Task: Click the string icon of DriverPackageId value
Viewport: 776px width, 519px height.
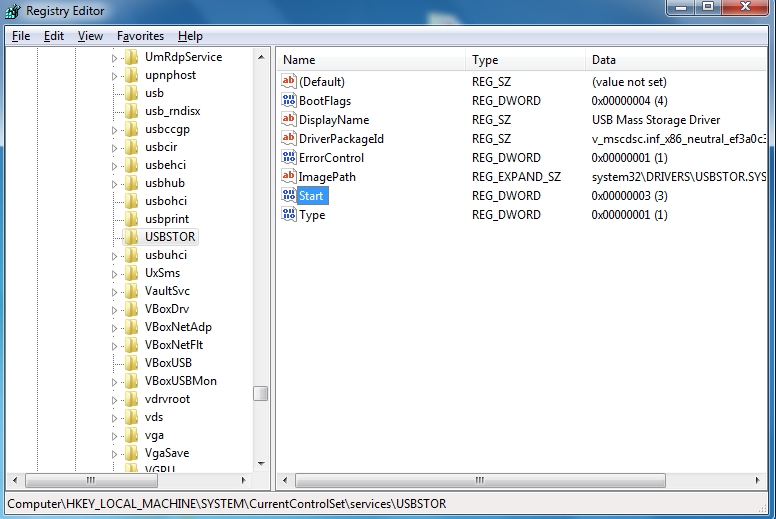Action: click(289, 138)
